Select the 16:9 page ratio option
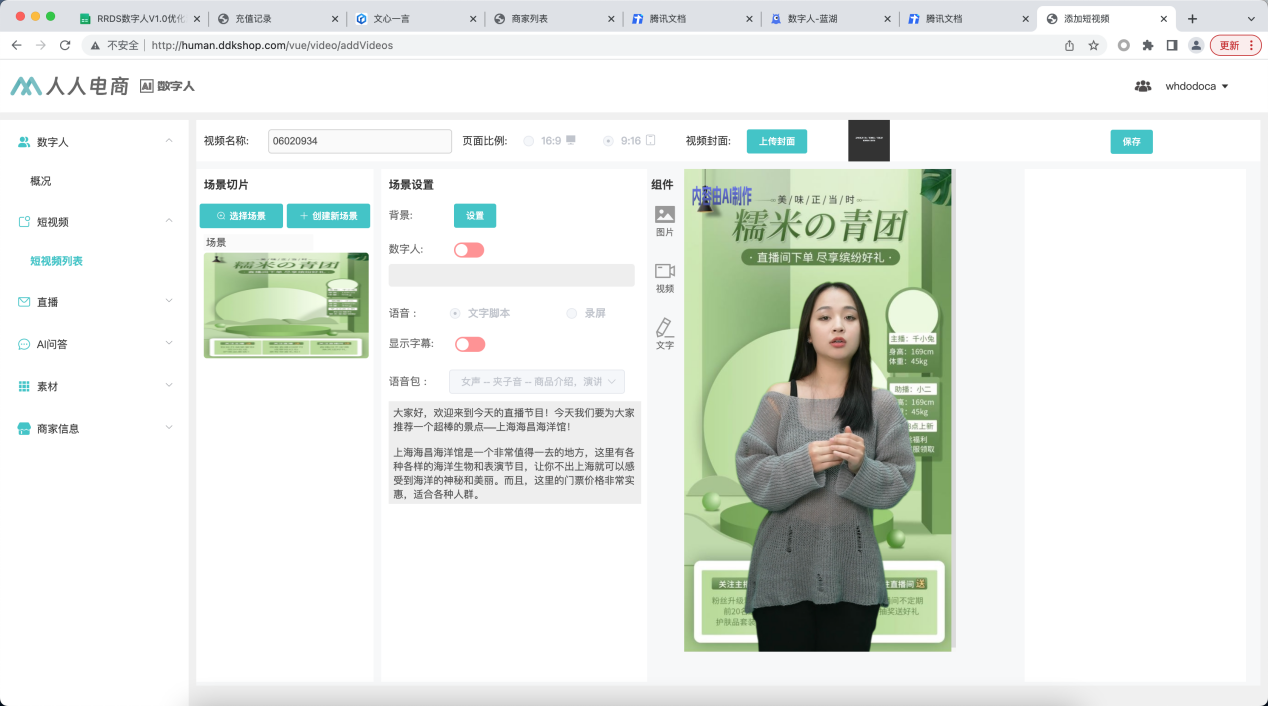 pos(529,141)
